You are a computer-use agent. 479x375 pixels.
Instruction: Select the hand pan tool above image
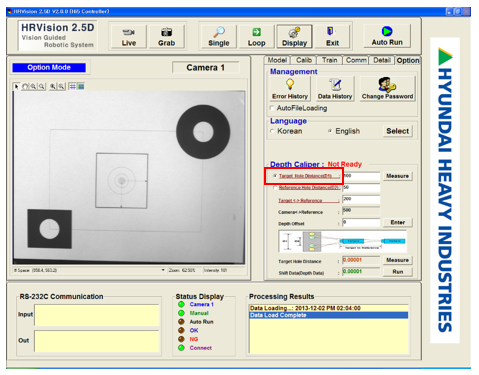[25, 87]
